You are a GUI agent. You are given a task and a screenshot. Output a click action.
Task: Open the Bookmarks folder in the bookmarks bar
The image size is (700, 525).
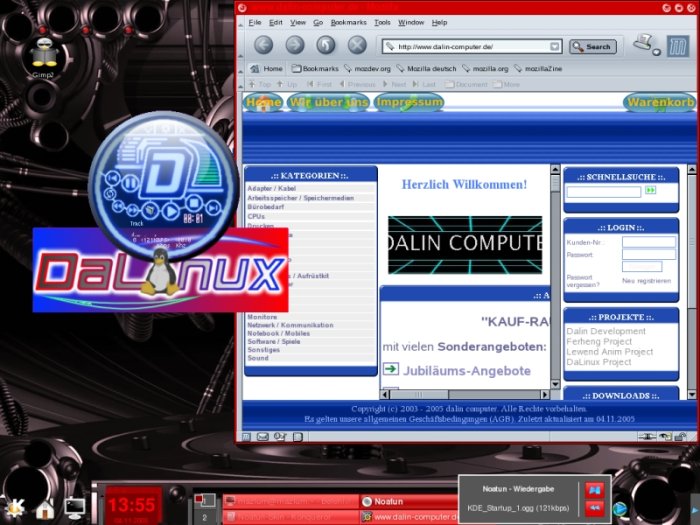[x=315, y=69]
